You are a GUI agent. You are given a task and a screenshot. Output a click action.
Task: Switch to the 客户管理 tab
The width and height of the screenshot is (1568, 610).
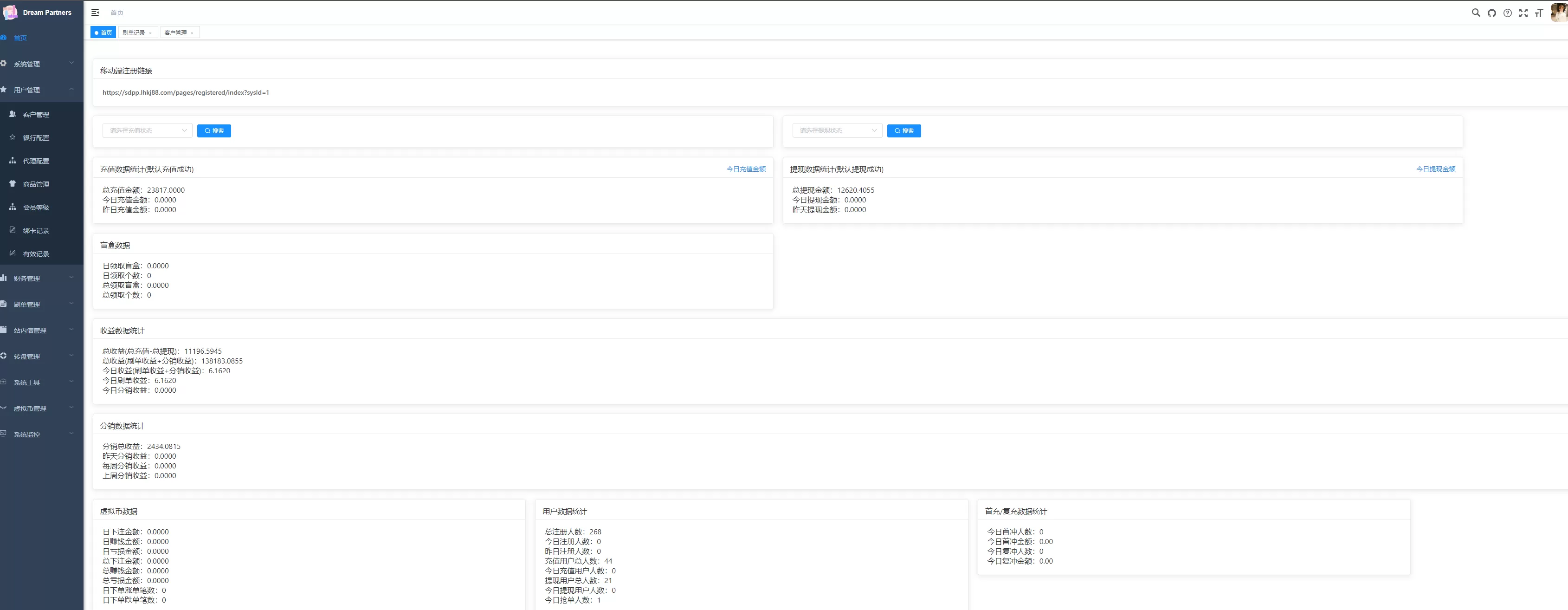(175, 33)
